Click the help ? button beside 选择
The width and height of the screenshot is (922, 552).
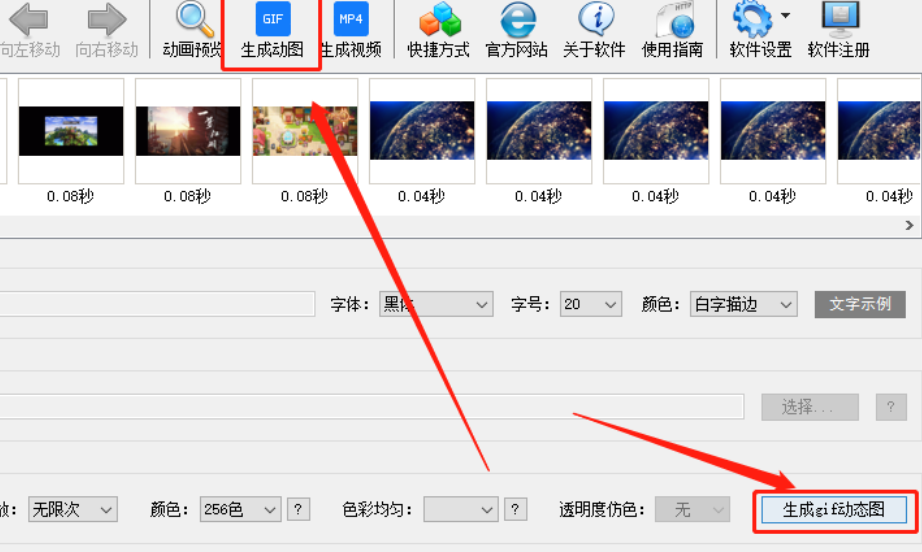click(891, 407)
